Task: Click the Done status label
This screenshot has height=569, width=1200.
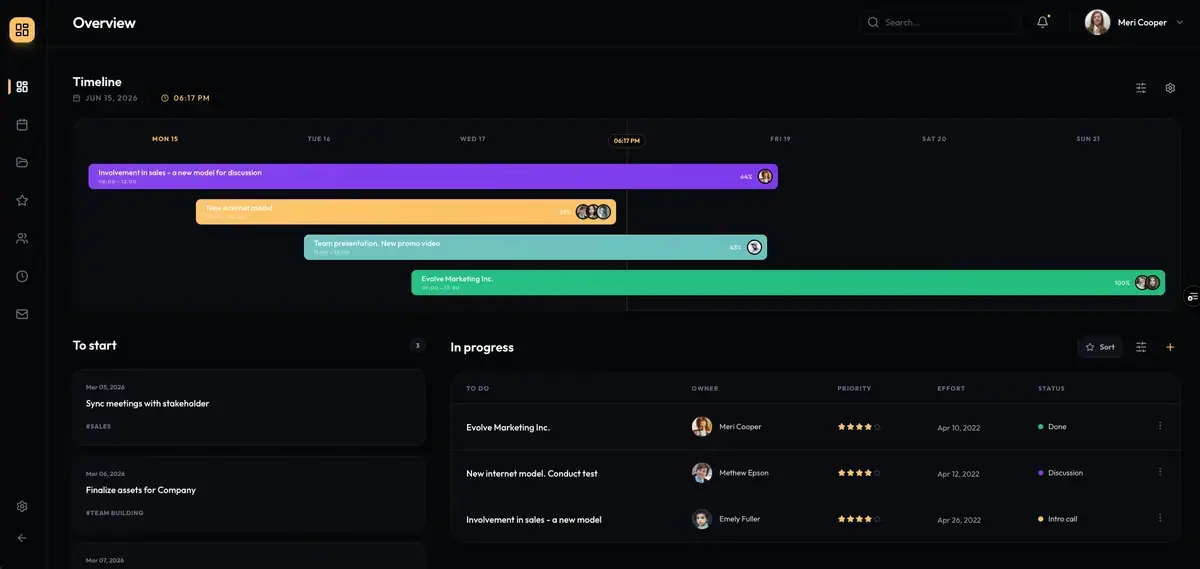Action: pyautogui.click(x=1057, y=427)
